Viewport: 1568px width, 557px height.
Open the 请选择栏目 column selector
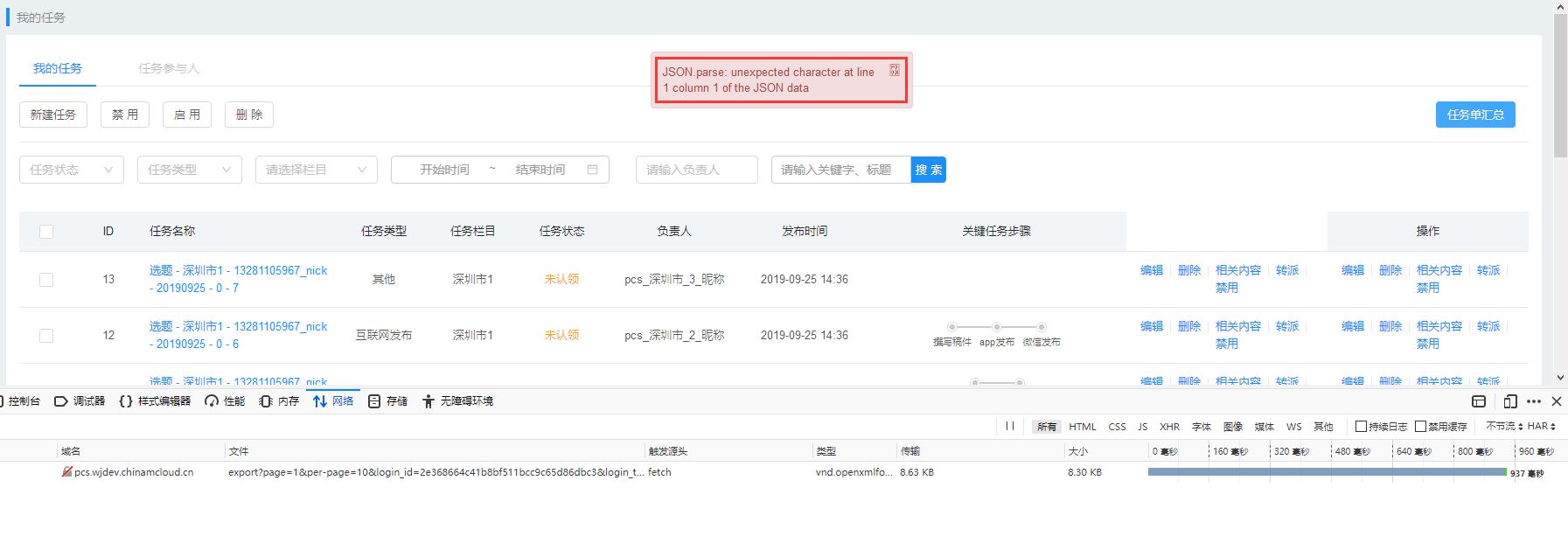pyautogui.click(x=317, y=170)
